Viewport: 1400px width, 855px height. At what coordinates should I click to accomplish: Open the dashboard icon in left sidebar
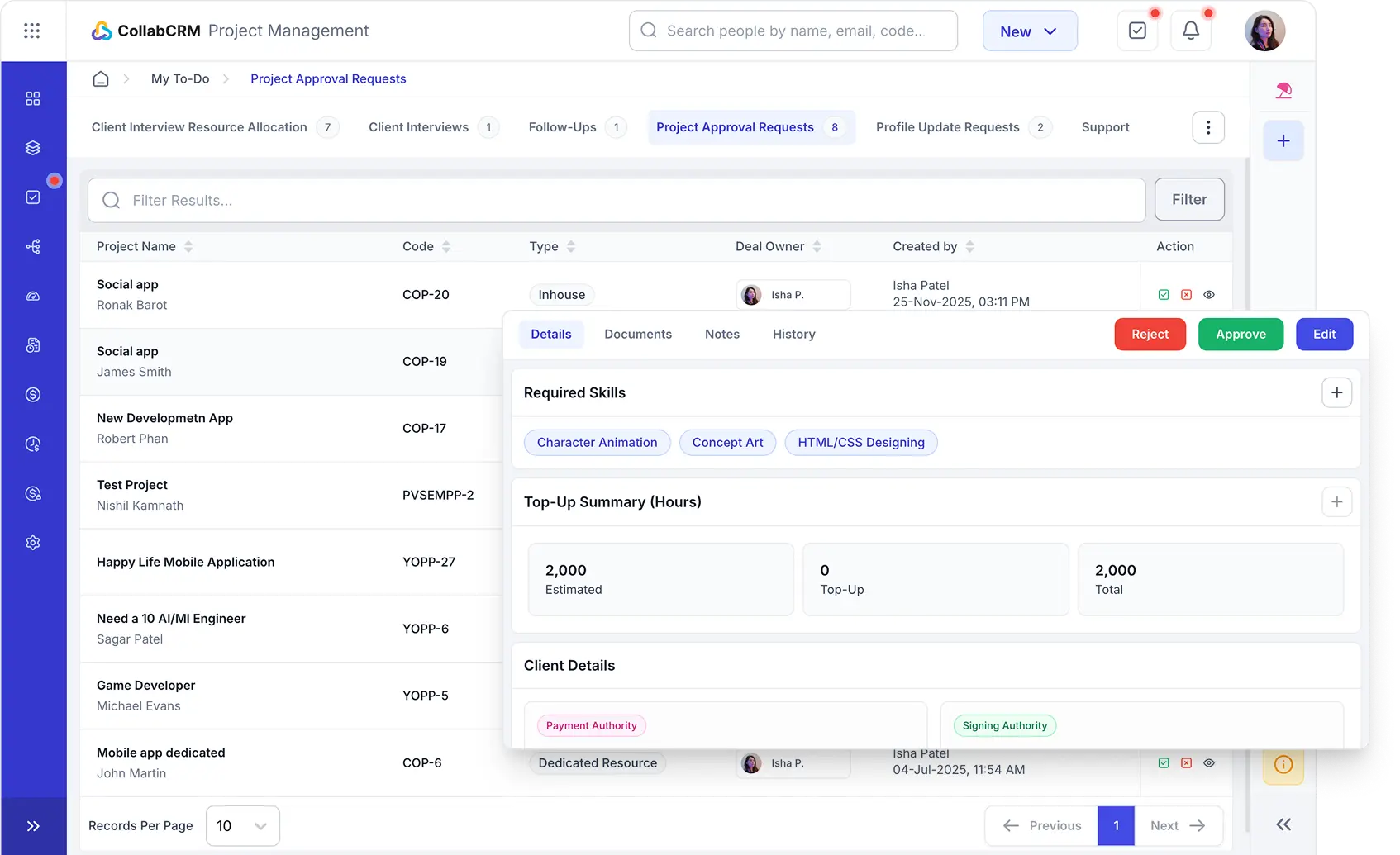click(33, 99)
